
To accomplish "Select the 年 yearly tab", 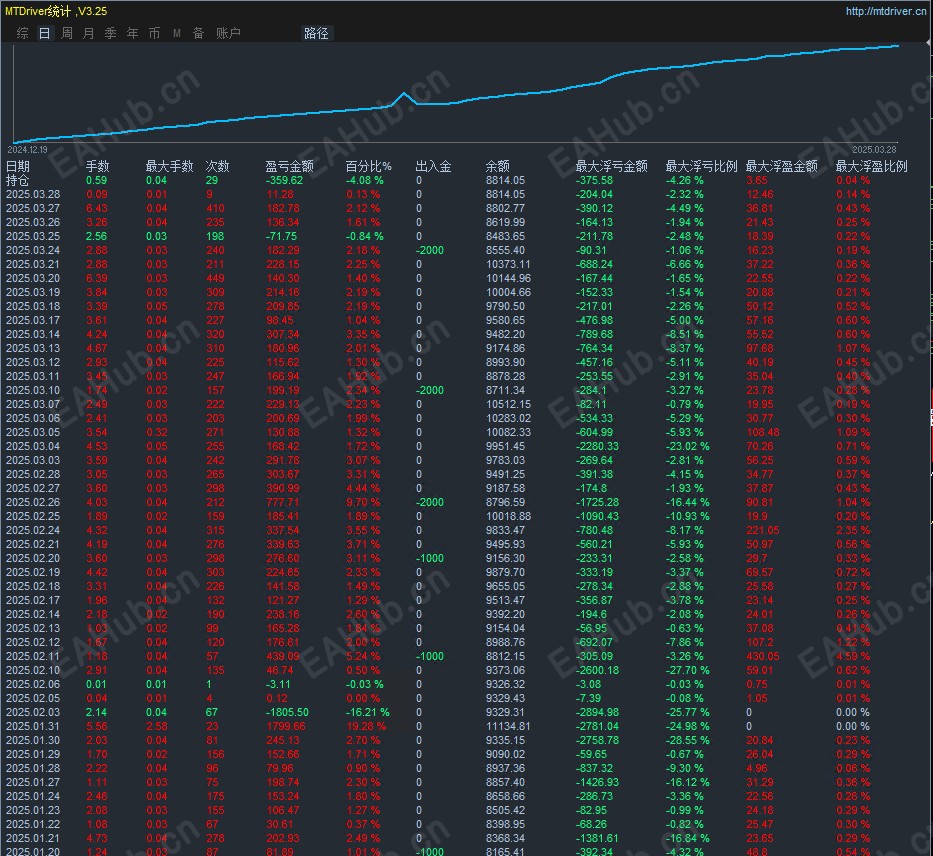I will (x=132, y=33).
